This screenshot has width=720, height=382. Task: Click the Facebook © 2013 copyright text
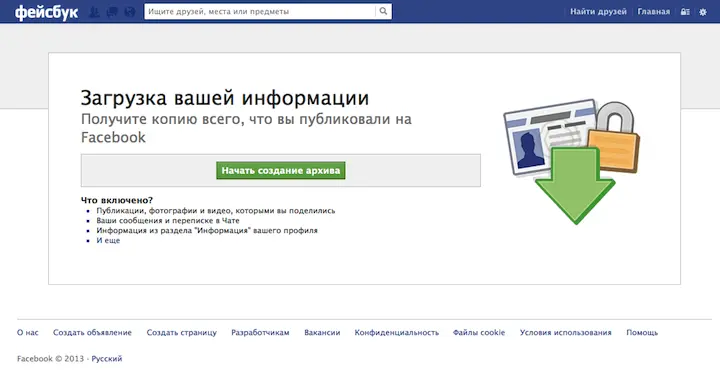pyautogui.click(x=51, y=359)
